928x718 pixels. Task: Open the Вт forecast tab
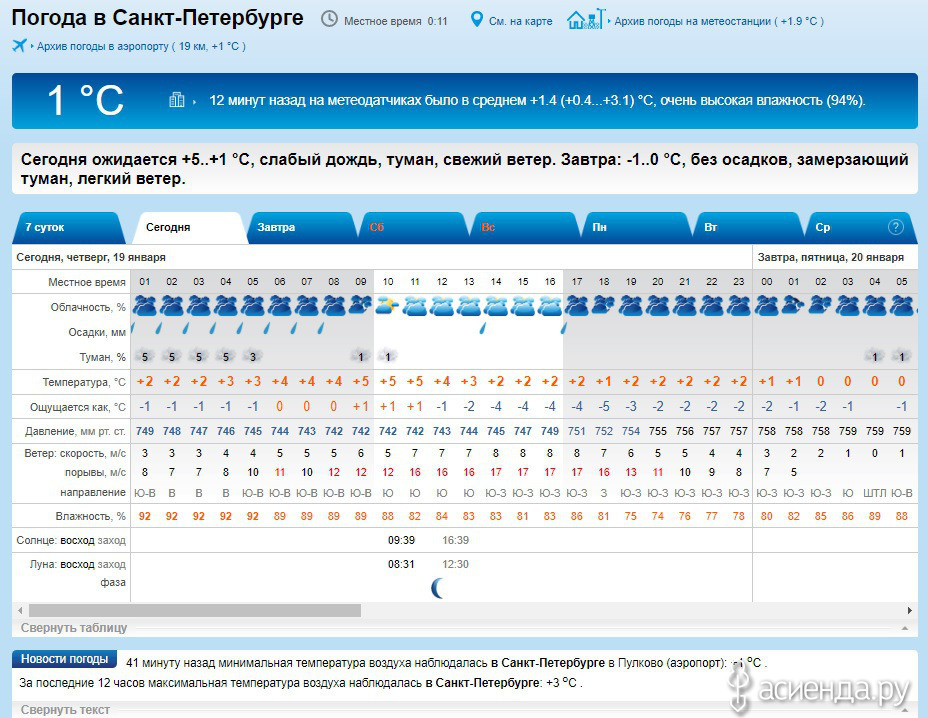click(747, 227)
